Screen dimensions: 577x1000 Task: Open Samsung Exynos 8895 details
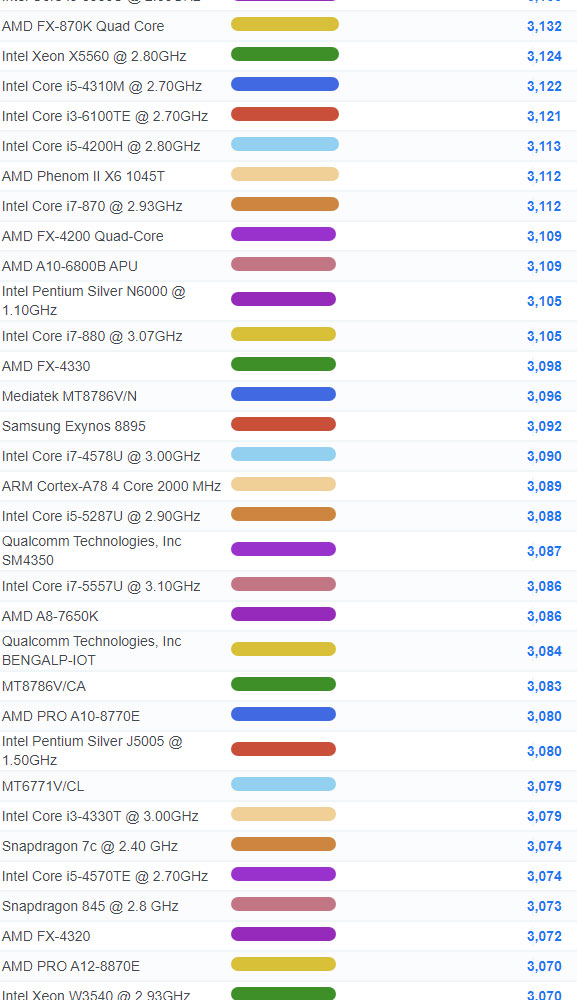[x=74, y=426]
